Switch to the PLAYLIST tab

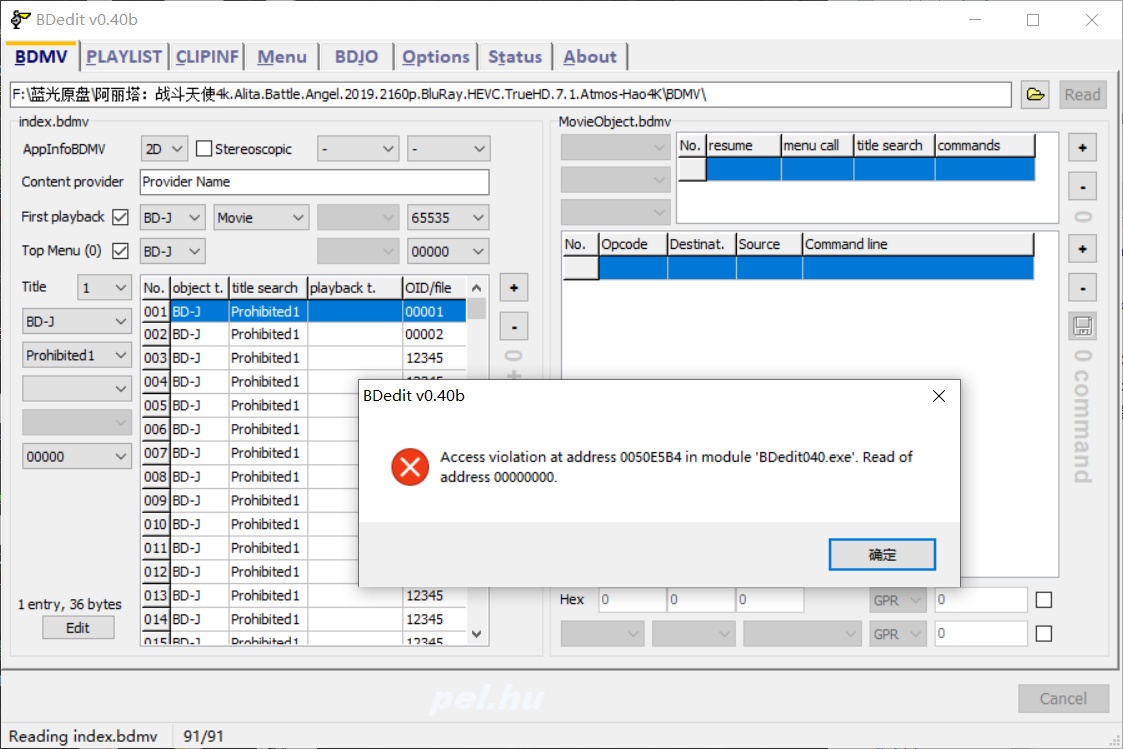(124, 57)
